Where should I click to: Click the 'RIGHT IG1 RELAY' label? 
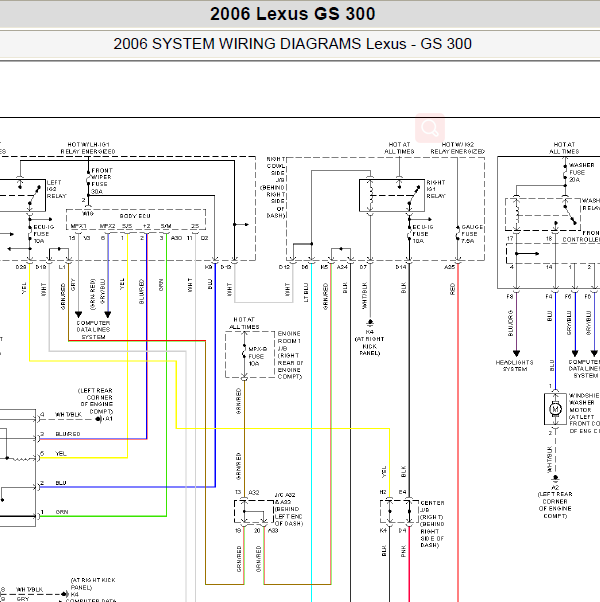click(436, 189)
